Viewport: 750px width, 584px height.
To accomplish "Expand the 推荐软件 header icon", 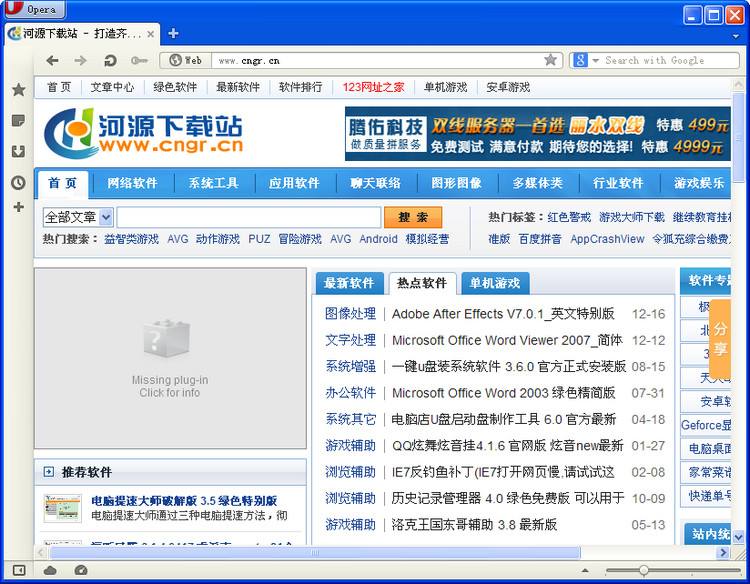I will coord(49,472).
